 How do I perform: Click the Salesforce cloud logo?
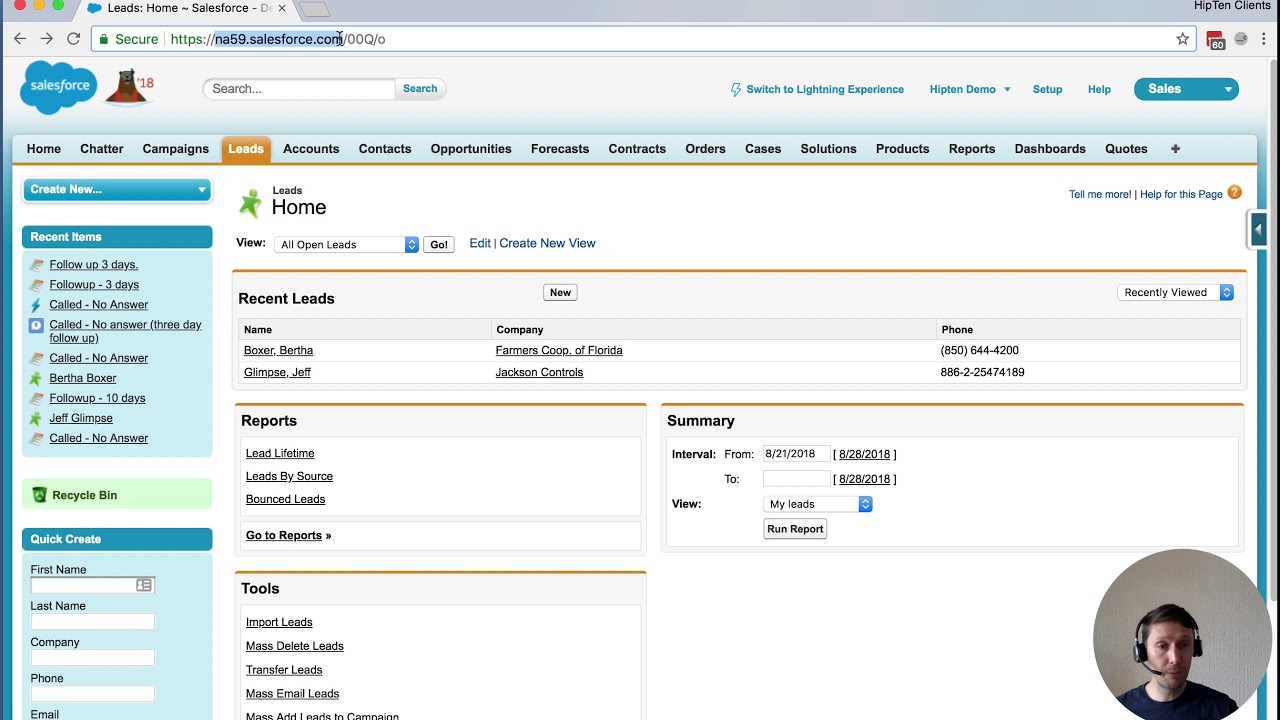pos(59,87)
